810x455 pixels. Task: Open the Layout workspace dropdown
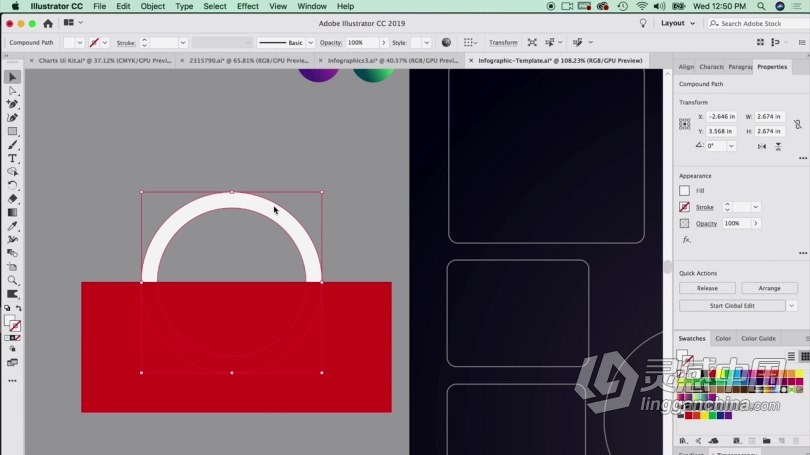(x=679, y=23)
